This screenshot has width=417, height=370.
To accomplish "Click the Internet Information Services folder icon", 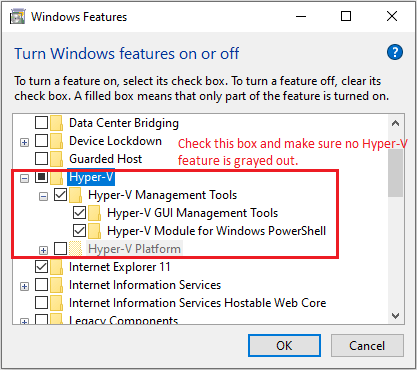I will coord(57,285).
